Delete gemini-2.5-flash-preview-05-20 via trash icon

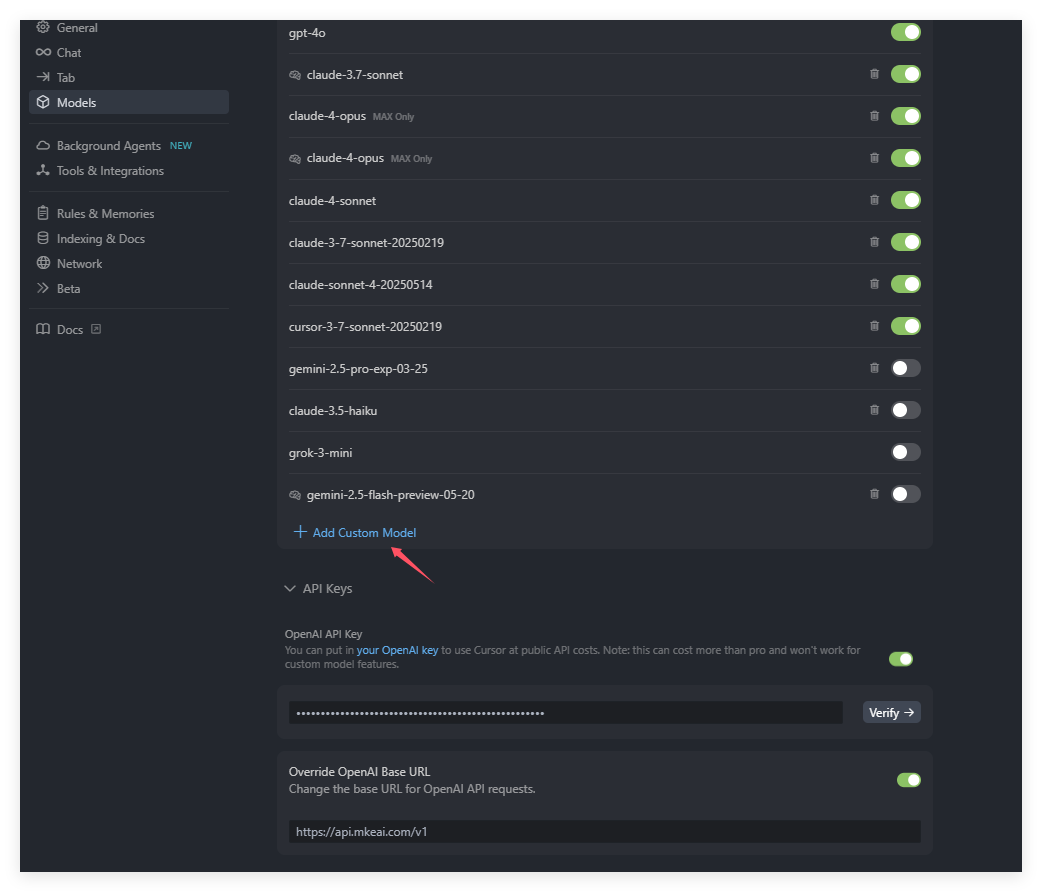click(x=875, y=494)
